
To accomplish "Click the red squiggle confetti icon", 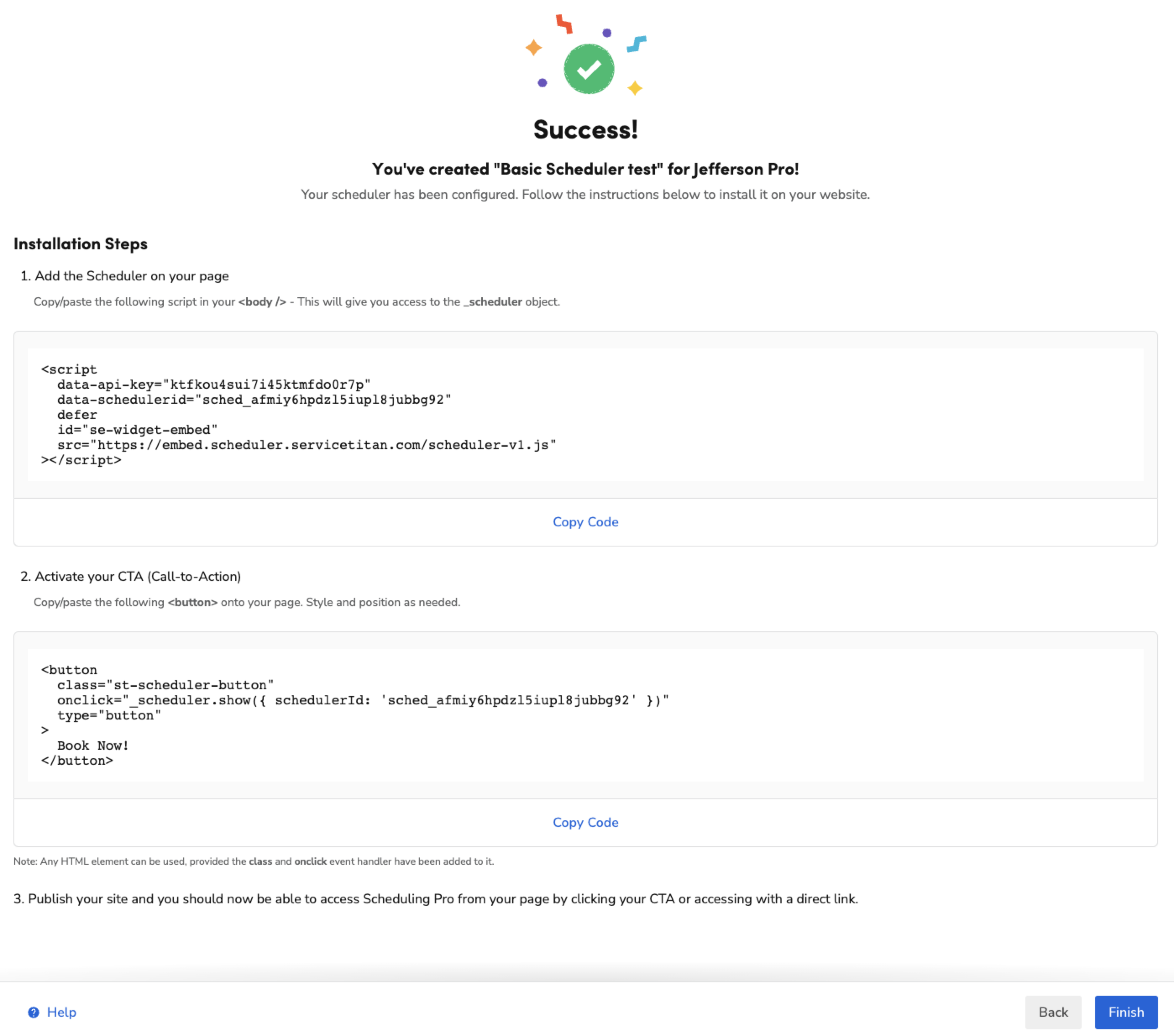I will (564, 24).
